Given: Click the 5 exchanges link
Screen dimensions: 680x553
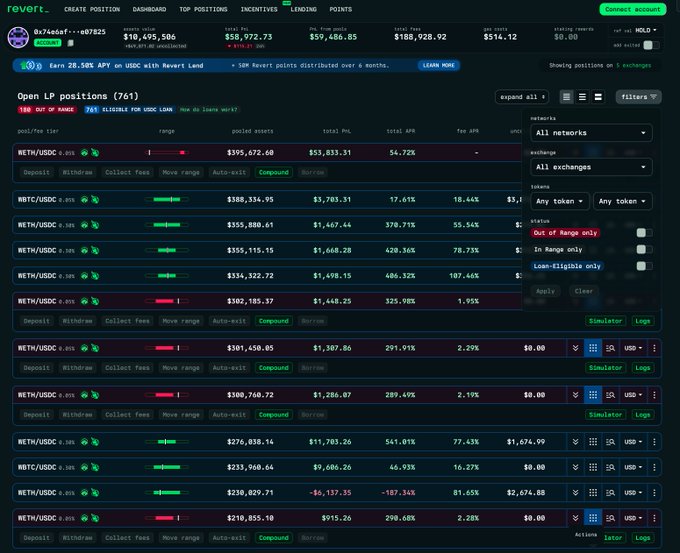Looking at the screenshot, I should point(634,65).
